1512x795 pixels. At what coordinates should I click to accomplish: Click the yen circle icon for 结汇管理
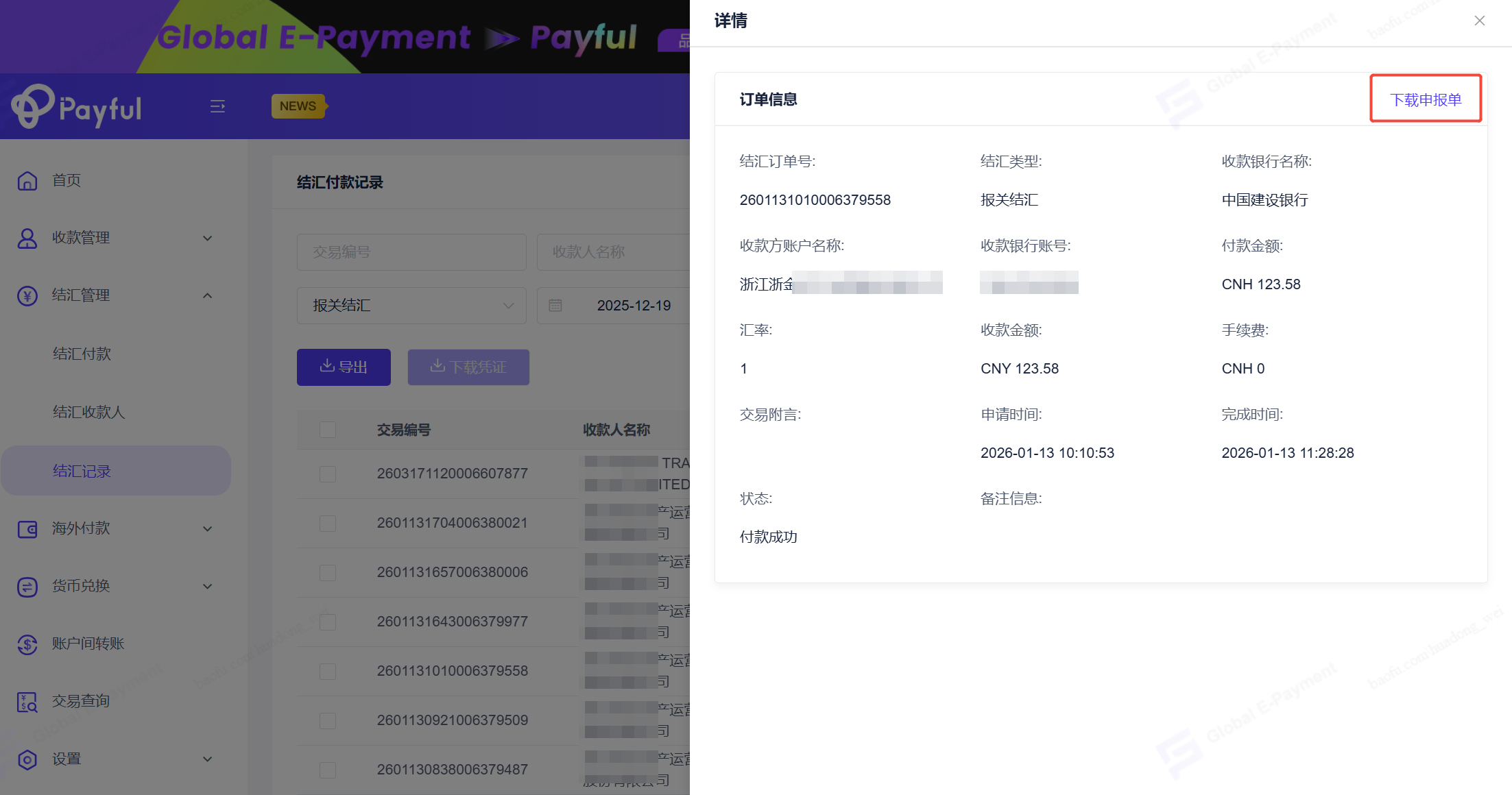[27, 295]
